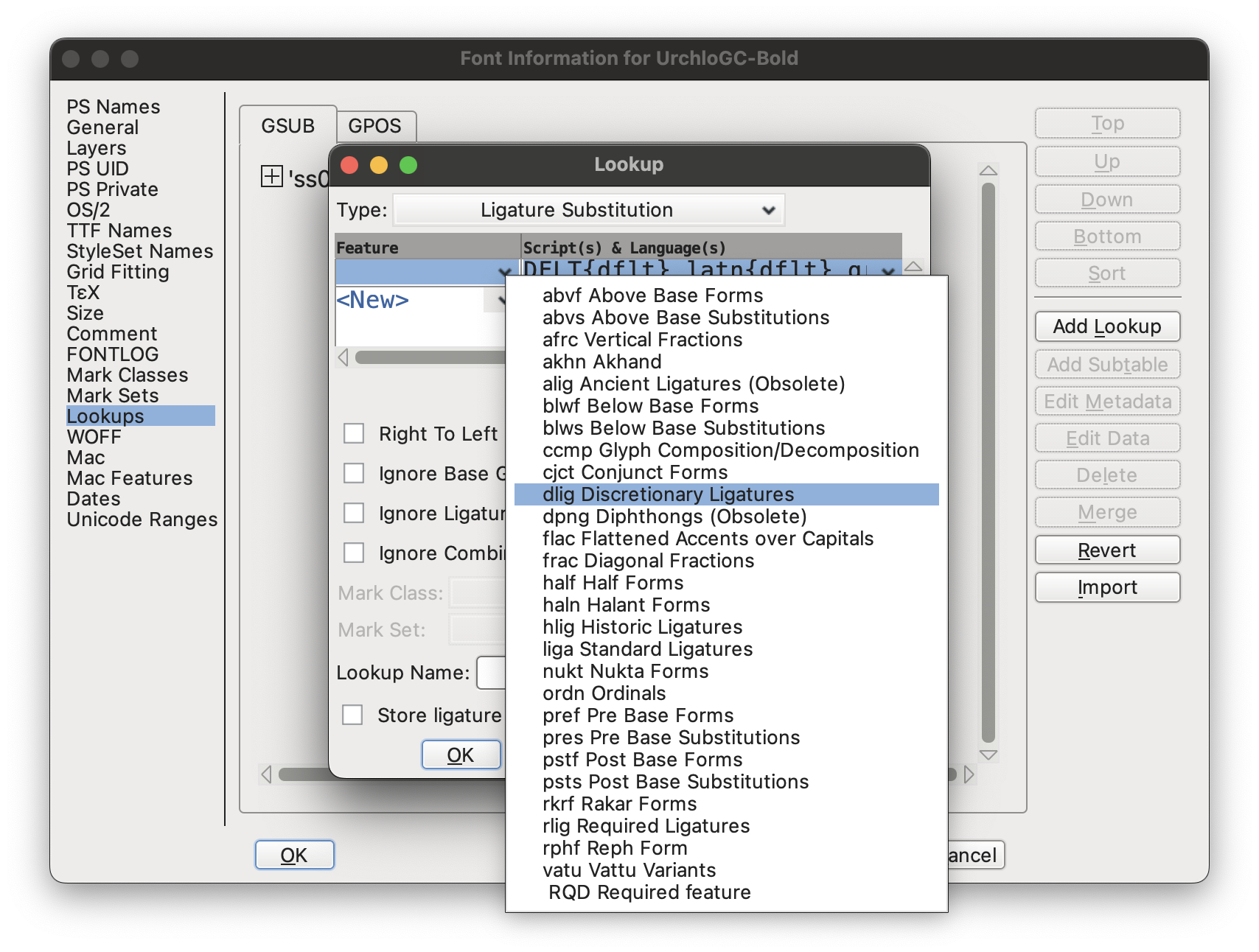Image resolution: width=1259 pixels, height=952 pixels.
Task: Open the <New> feature dropdown
Action: point(498,301)
